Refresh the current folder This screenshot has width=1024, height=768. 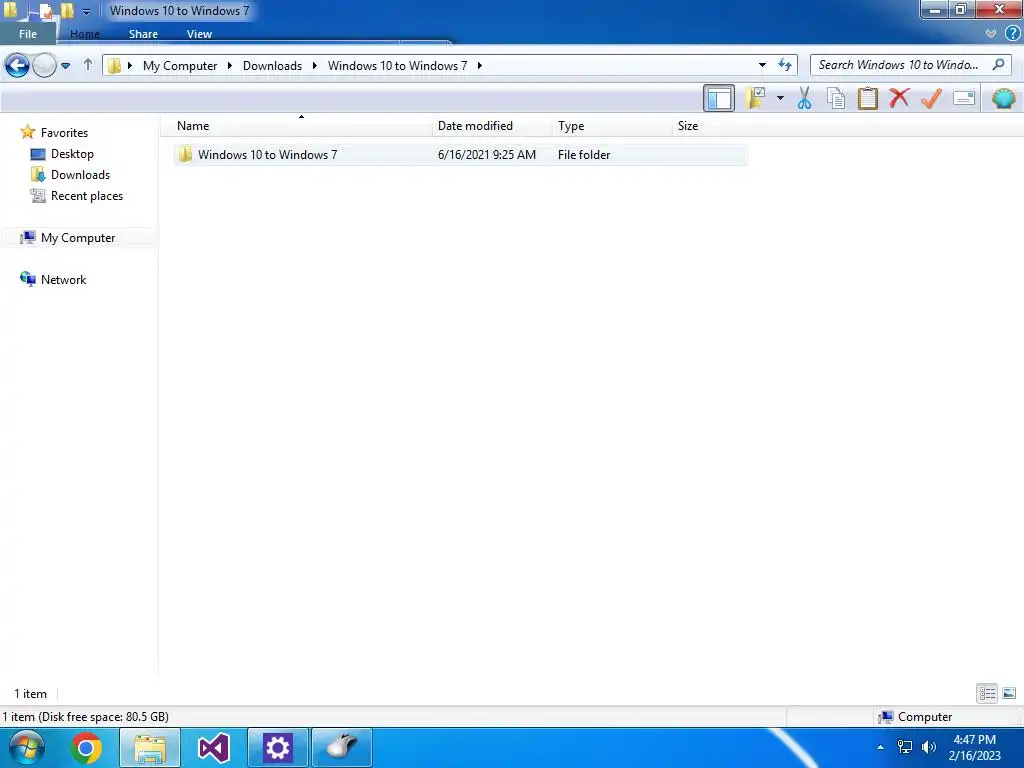point(784,65)
